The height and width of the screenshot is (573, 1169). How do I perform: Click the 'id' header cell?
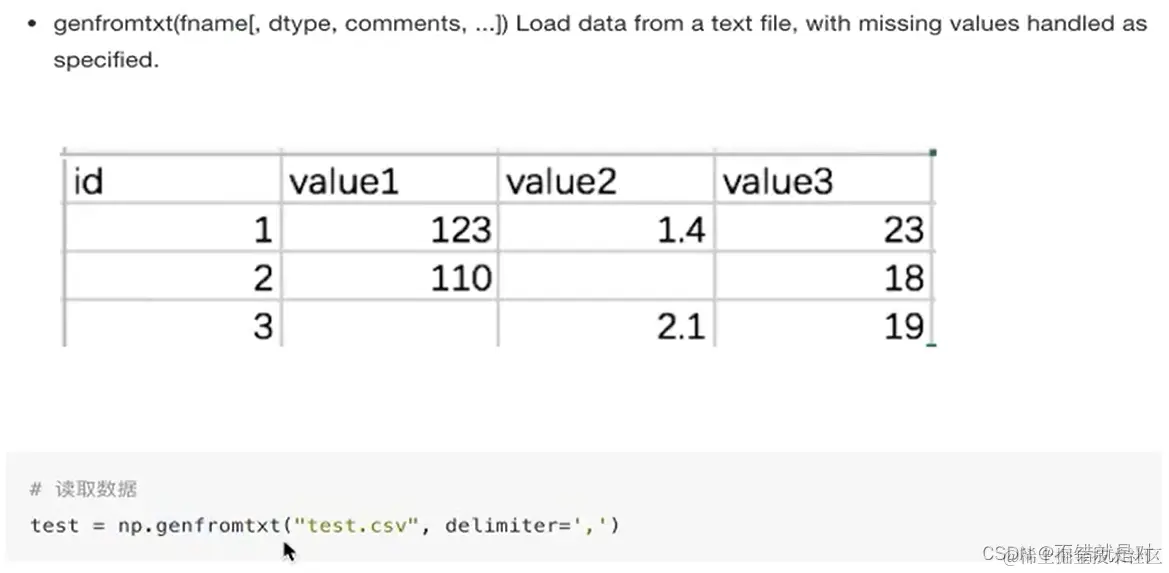click(x=171, y=181)
